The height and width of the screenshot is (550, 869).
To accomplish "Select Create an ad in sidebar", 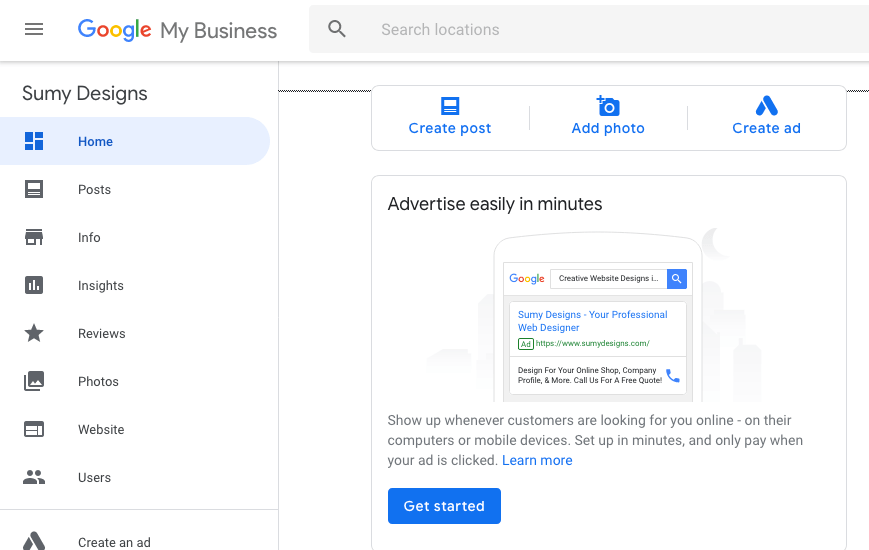I will point(114,542).
